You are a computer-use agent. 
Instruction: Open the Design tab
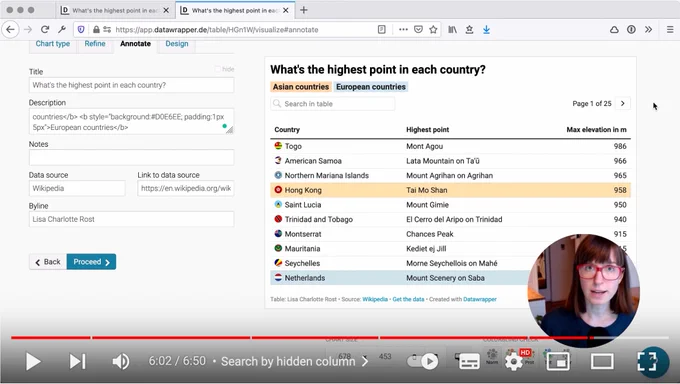point(177,43)
